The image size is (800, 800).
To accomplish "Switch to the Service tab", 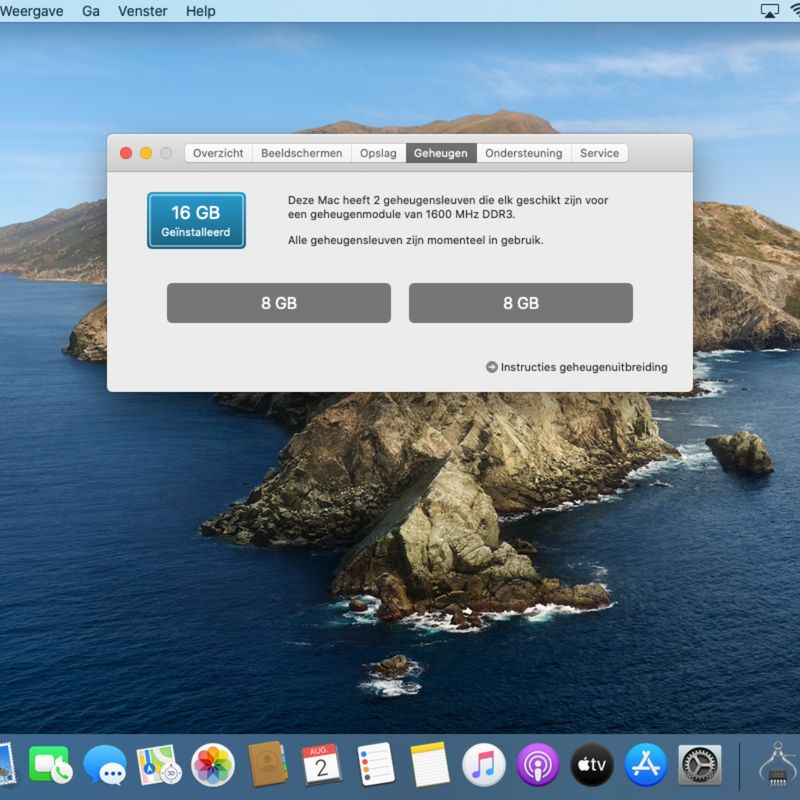I will 599,153.
